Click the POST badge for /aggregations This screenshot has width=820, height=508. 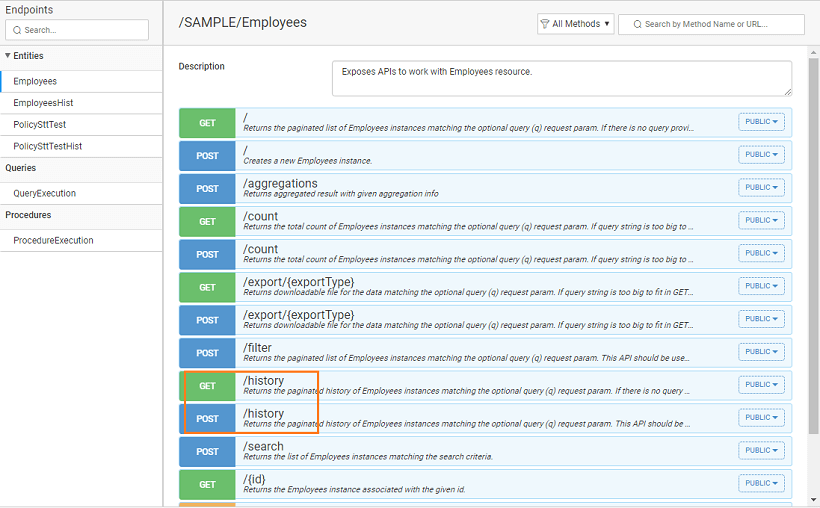[207, 188]
